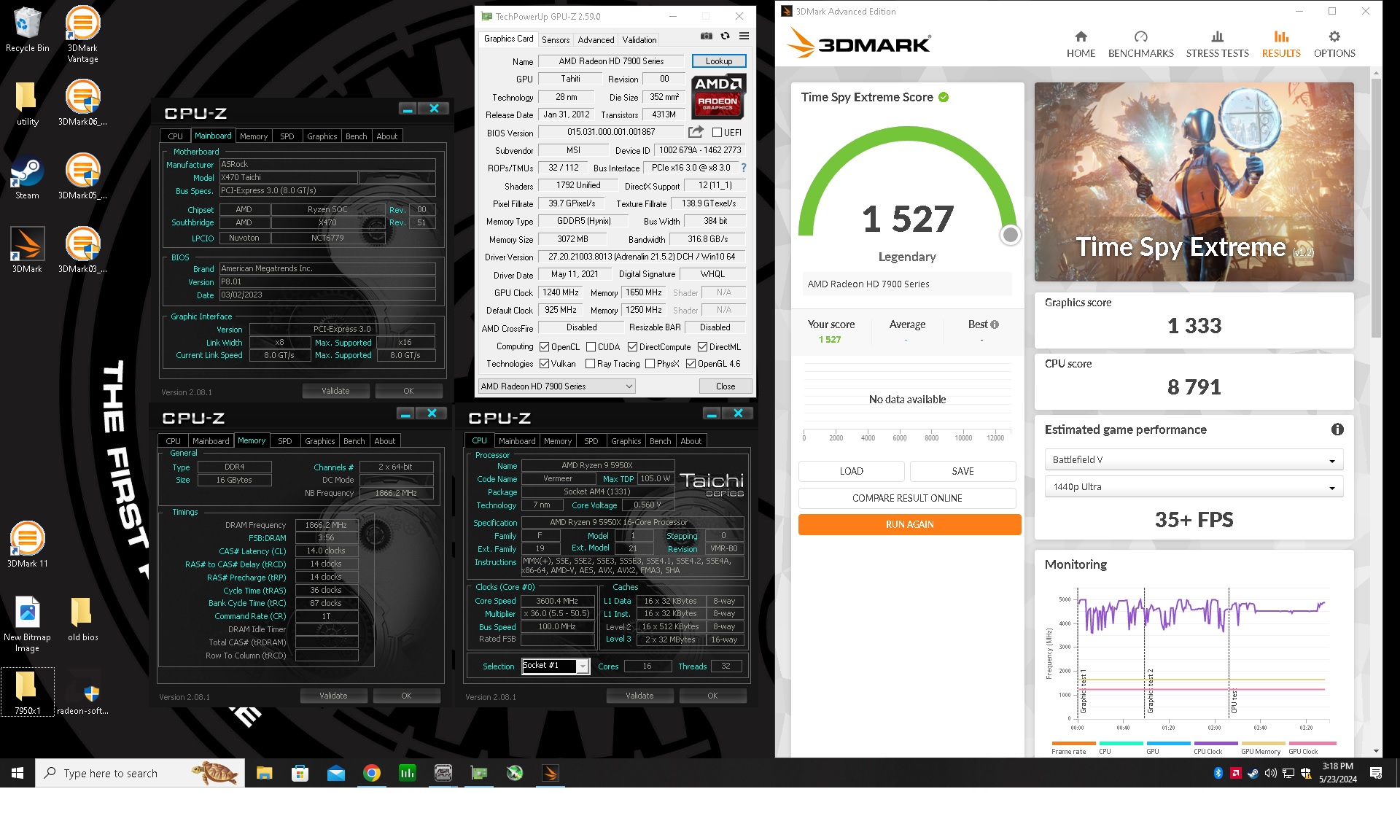Launch Steam from the desktop

[27, 177]
